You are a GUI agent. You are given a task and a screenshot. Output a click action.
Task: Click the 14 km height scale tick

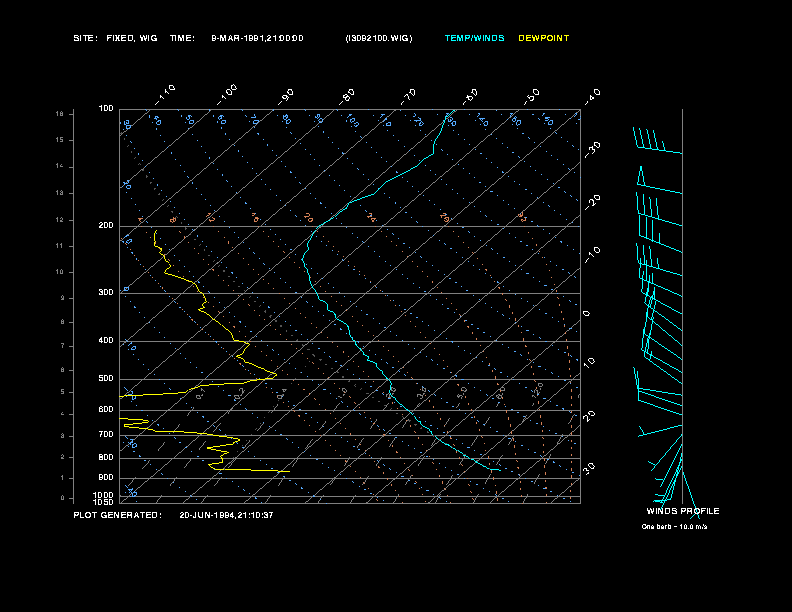click(x=60, y=166)
